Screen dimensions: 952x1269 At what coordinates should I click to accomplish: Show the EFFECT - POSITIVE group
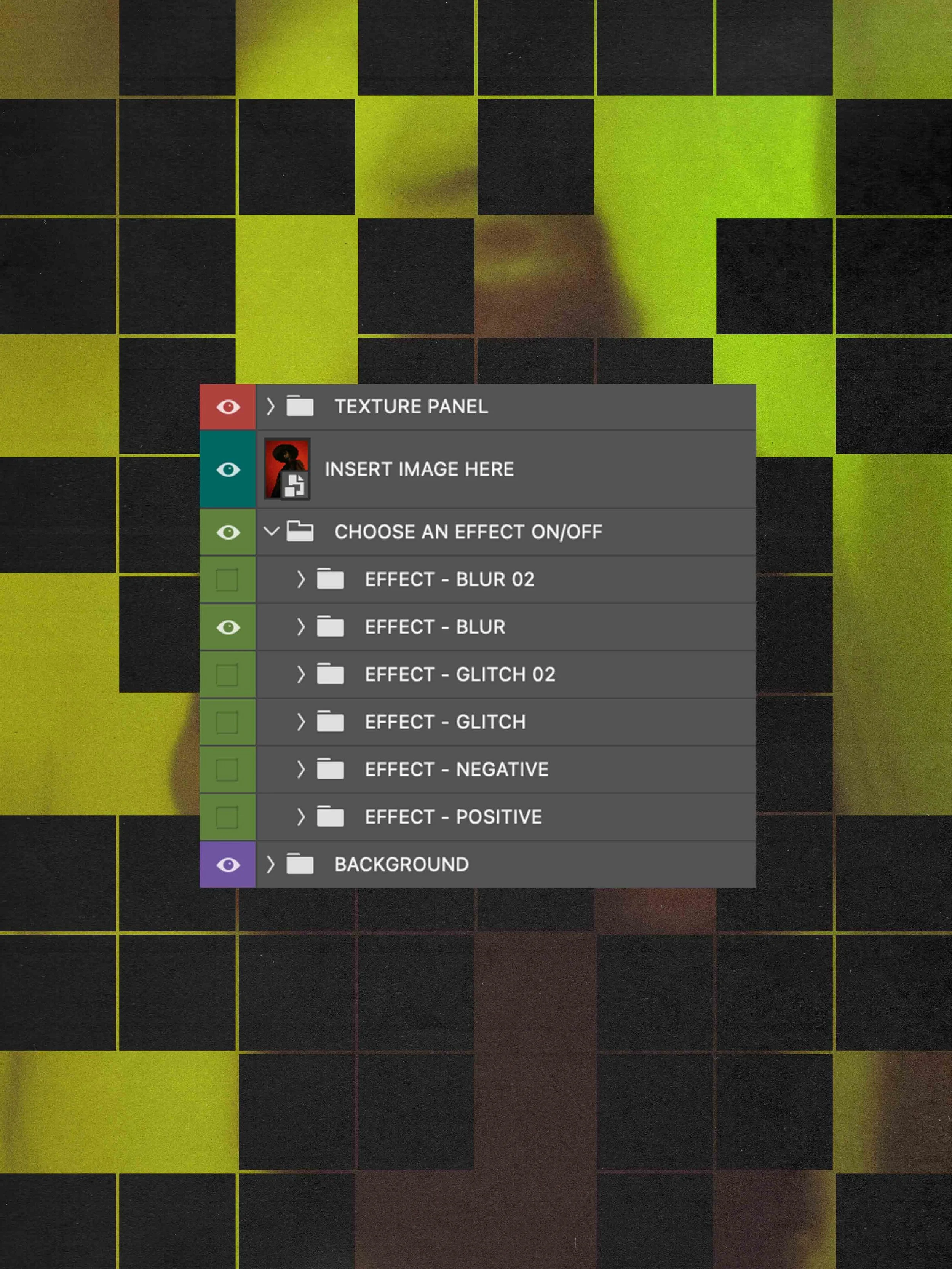[x=227, y=817]
